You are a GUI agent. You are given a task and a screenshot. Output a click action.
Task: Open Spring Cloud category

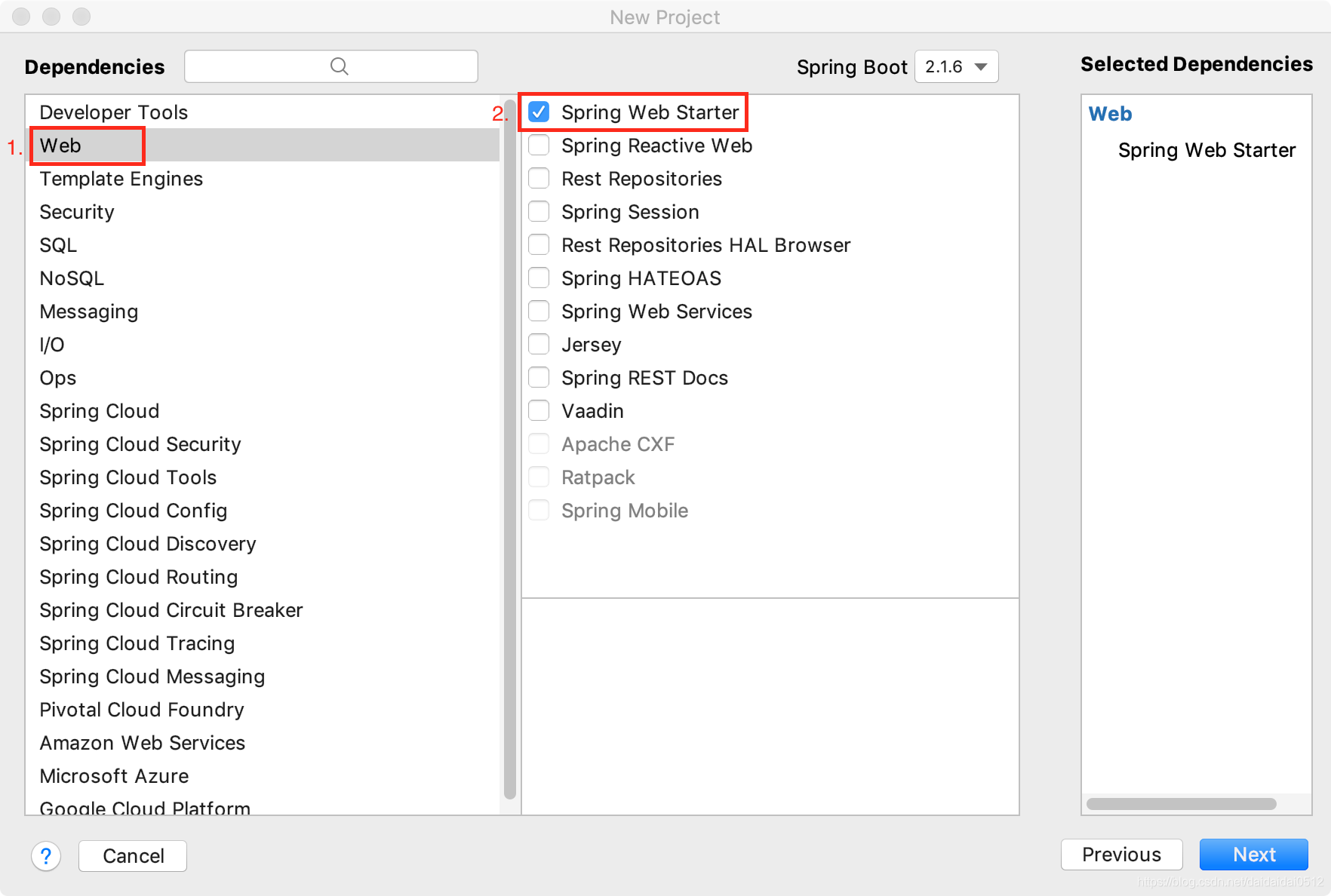pyautogui.click(x=263, y=411)
